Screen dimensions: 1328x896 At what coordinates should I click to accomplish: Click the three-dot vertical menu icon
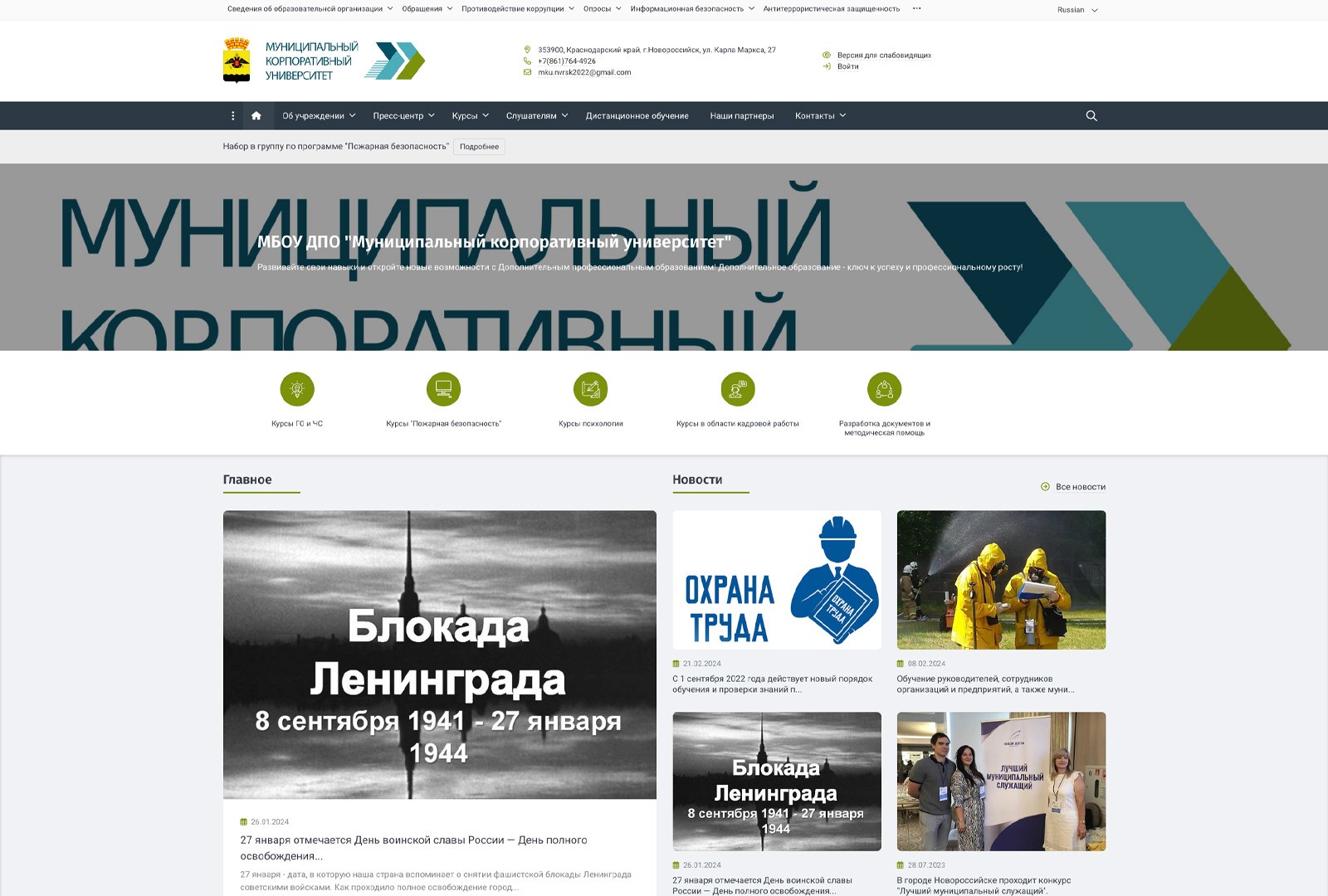click(233, 116)
